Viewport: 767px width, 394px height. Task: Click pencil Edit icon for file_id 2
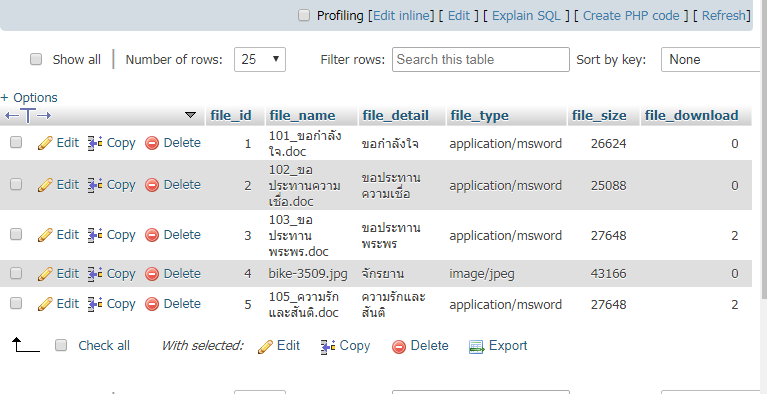[x=45, y=185]
